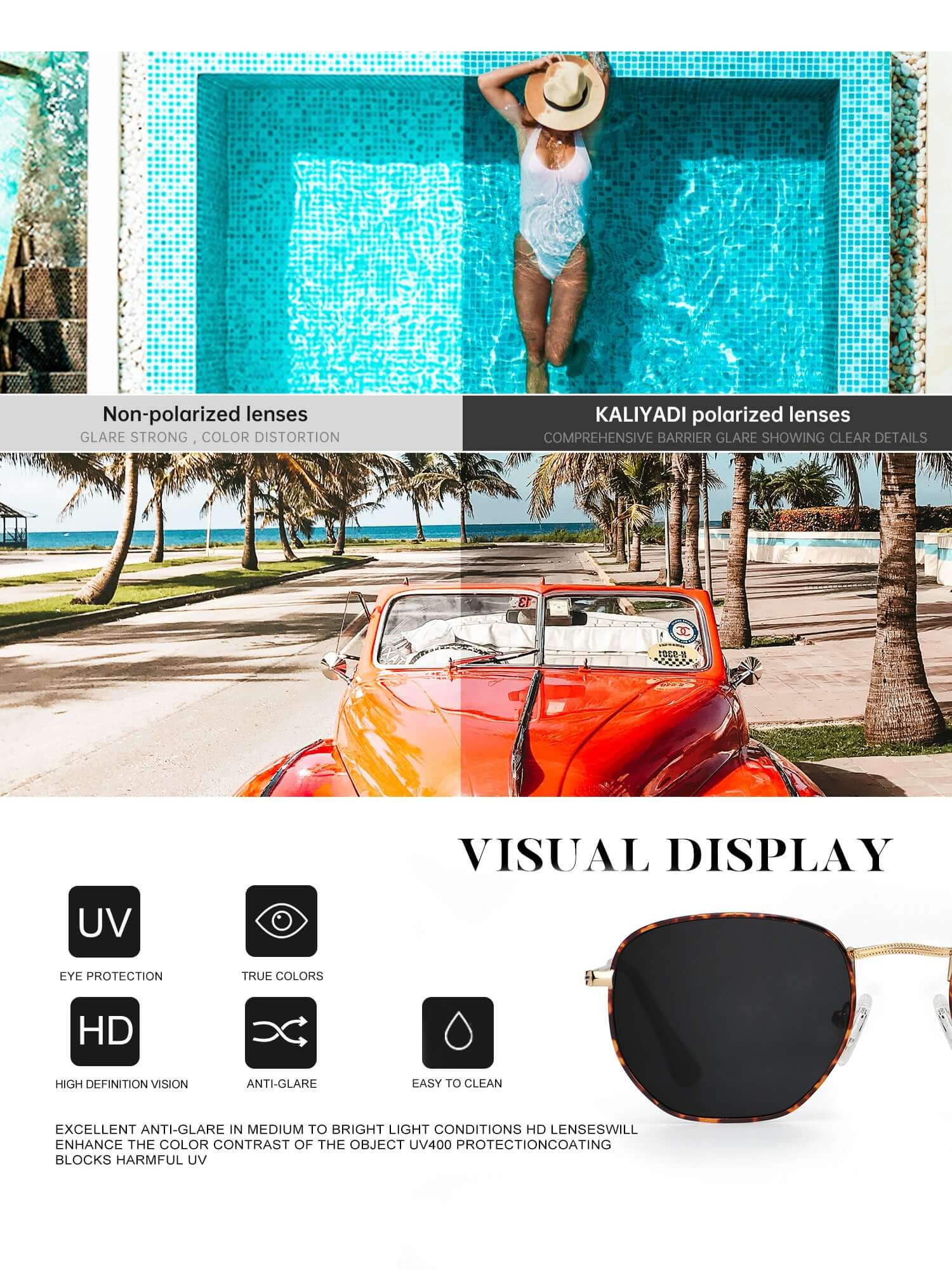Click the VISUAL DISPLAY title

click(x=676, y=855)
